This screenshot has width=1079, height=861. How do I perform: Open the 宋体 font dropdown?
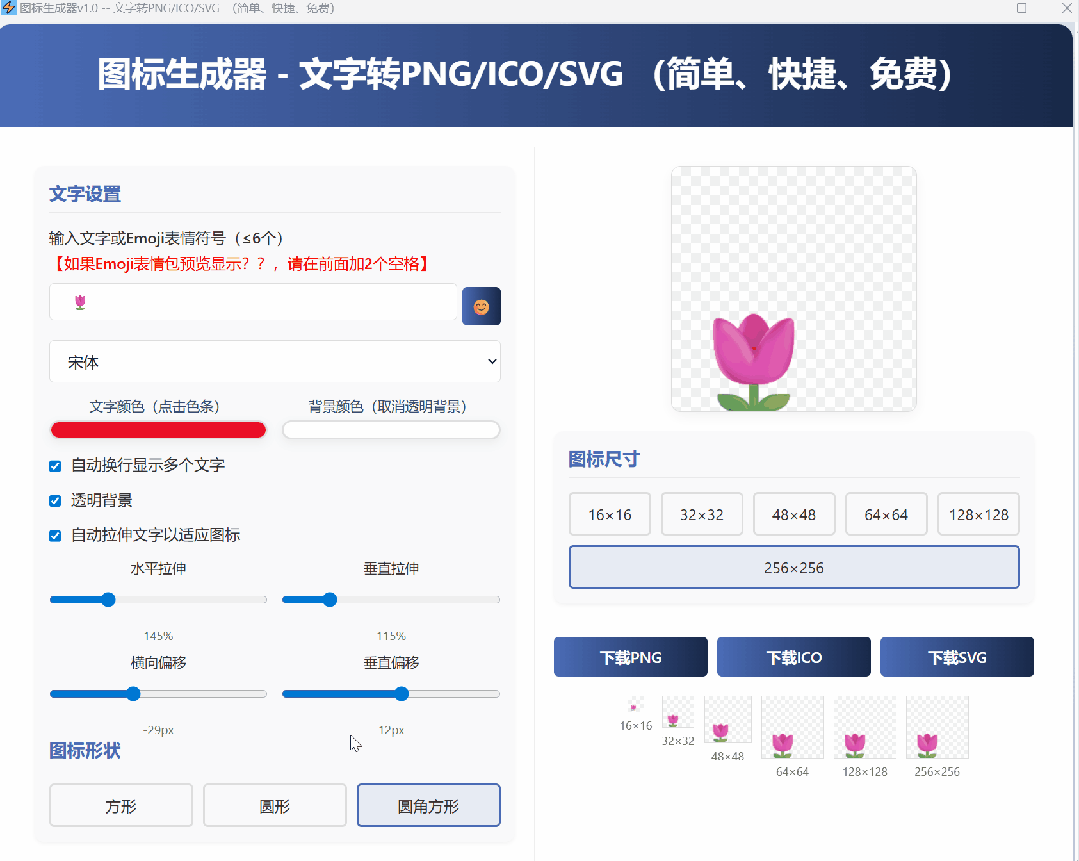[x=275, y=362]
